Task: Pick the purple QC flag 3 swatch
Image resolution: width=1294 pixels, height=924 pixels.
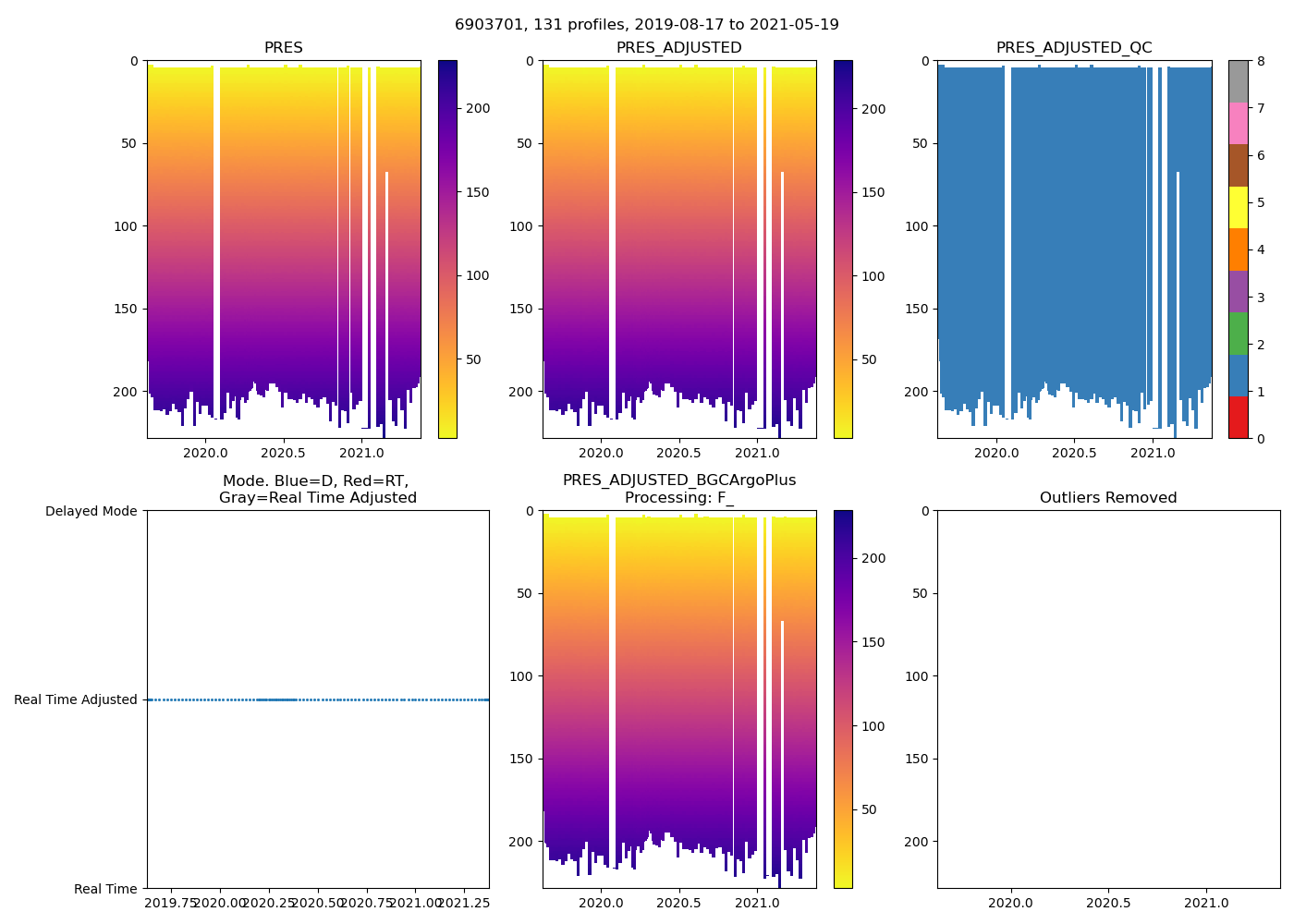Action: (1238, 291)
